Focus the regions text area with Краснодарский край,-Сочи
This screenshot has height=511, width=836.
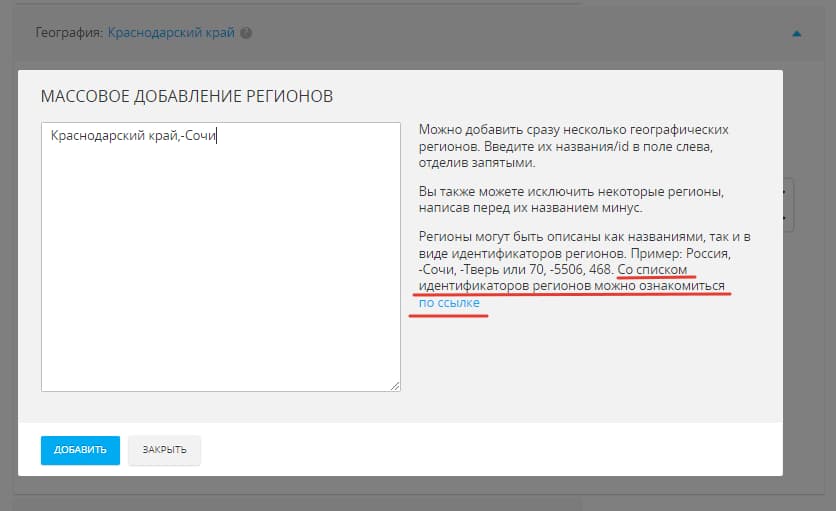tap(221, 257)
